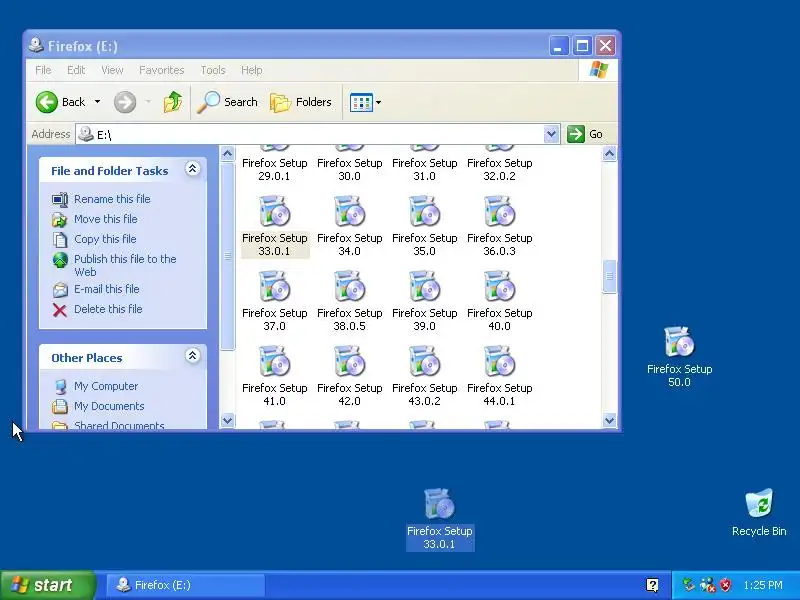The width and height of the screenshot is (800, 600).
Task: Open the Tools menu
Action: (213, 70)
